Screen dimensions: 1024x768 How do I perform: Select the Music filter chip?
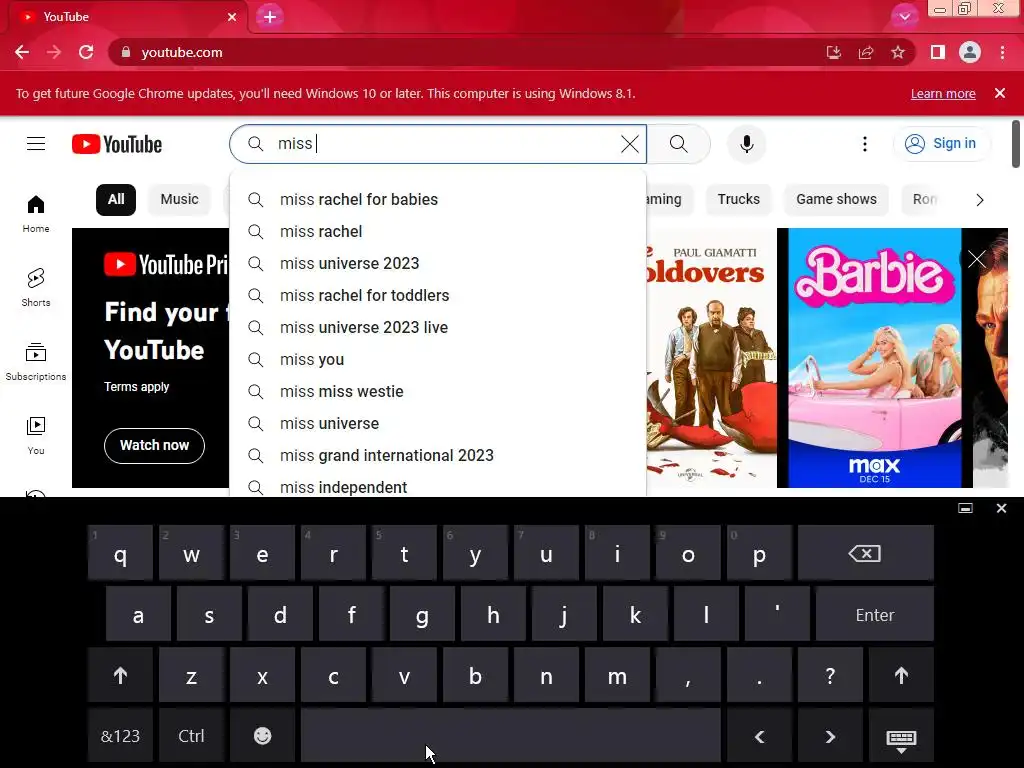[180, 199]
